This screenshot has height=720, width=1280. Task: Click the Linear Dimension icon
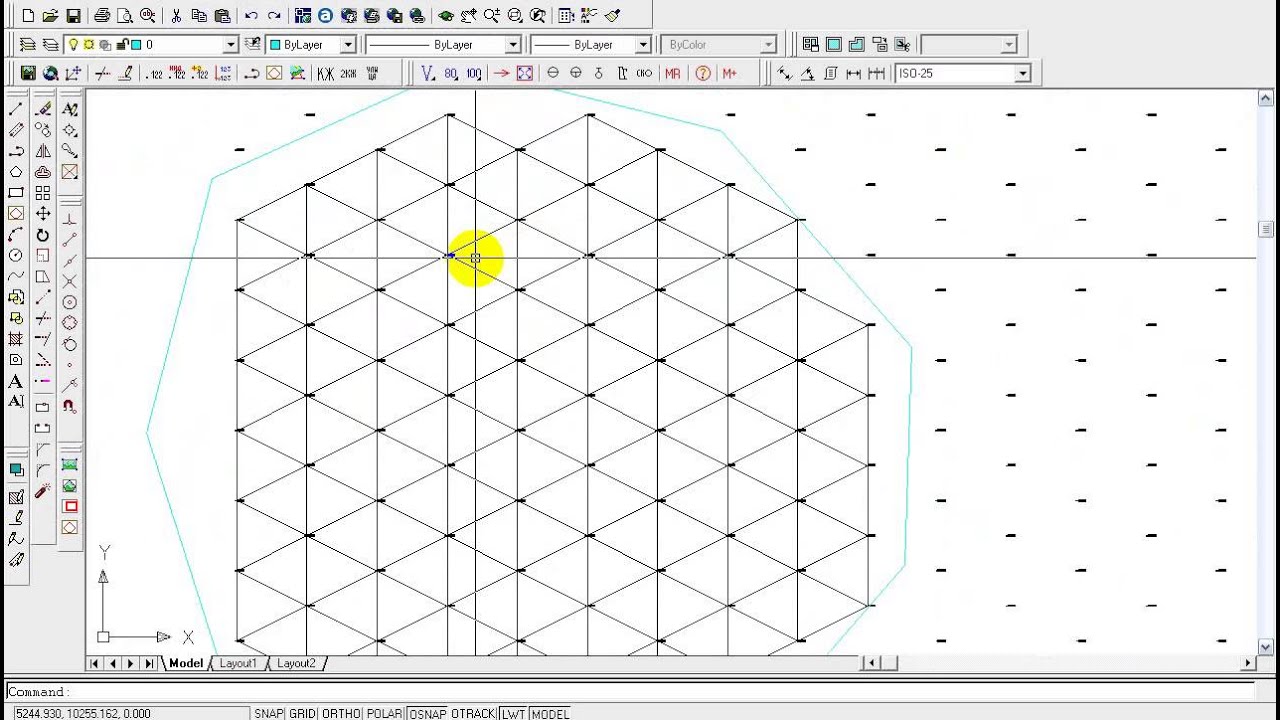point(853,73)
